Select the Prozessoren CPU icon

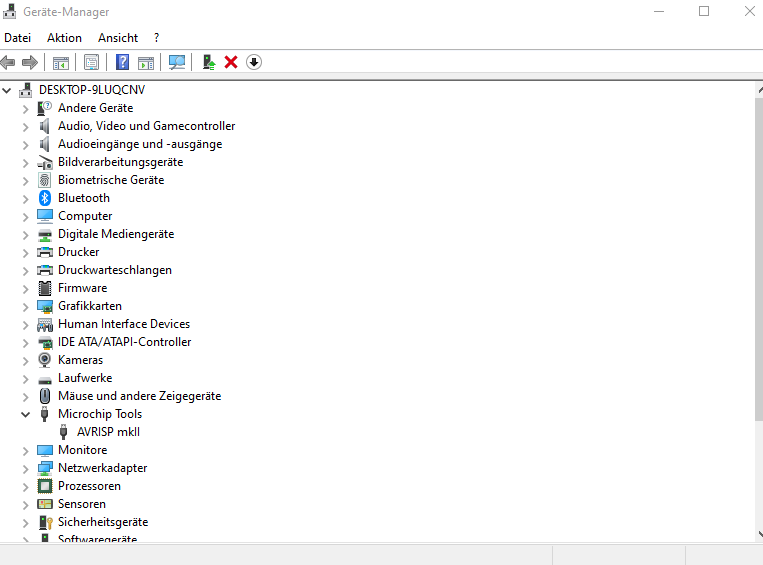[x=45, y=486]
